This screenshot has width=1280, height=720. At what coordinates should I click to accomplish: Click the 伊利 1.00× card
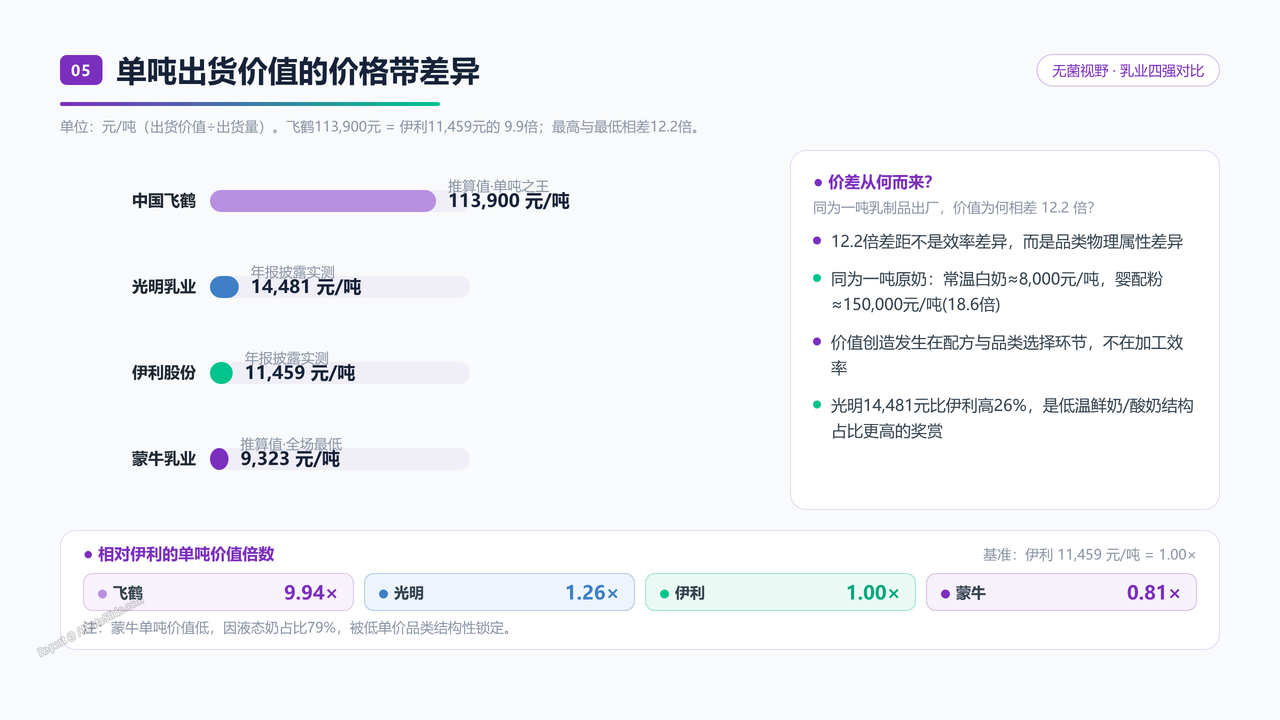pos(780,592)
